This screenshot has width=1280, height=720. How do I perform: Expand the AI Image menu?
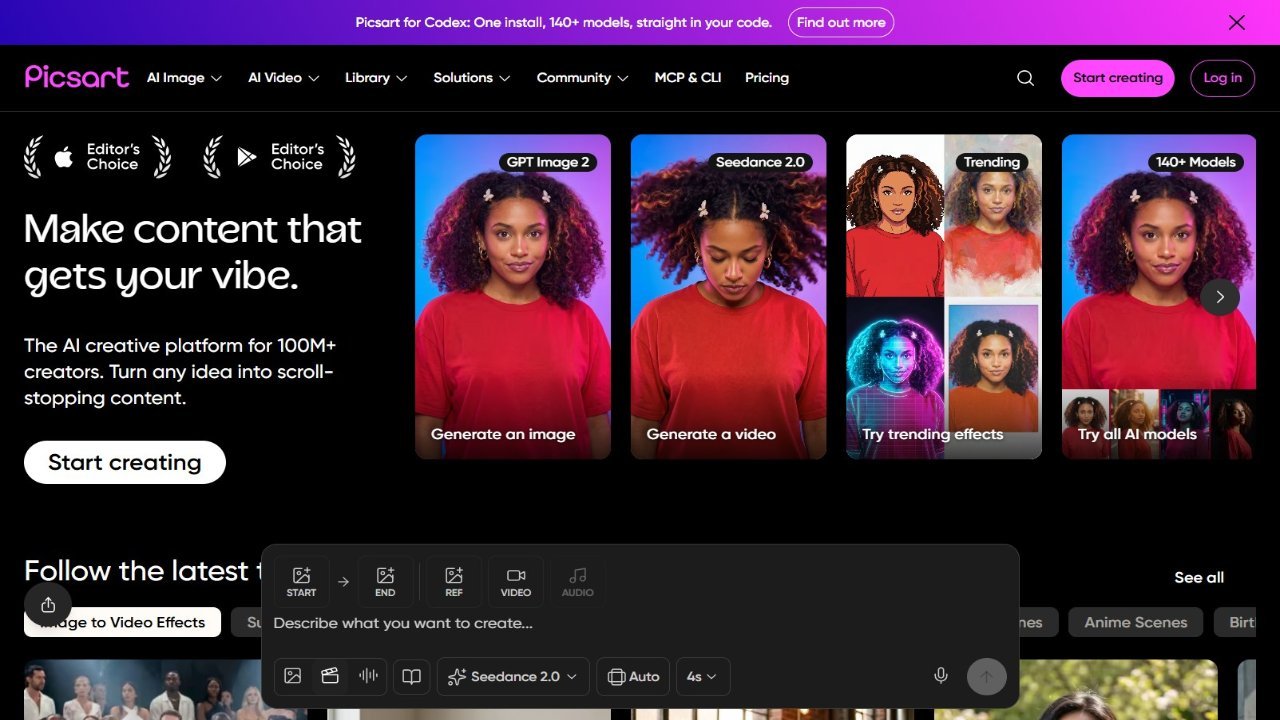(185, 78)
